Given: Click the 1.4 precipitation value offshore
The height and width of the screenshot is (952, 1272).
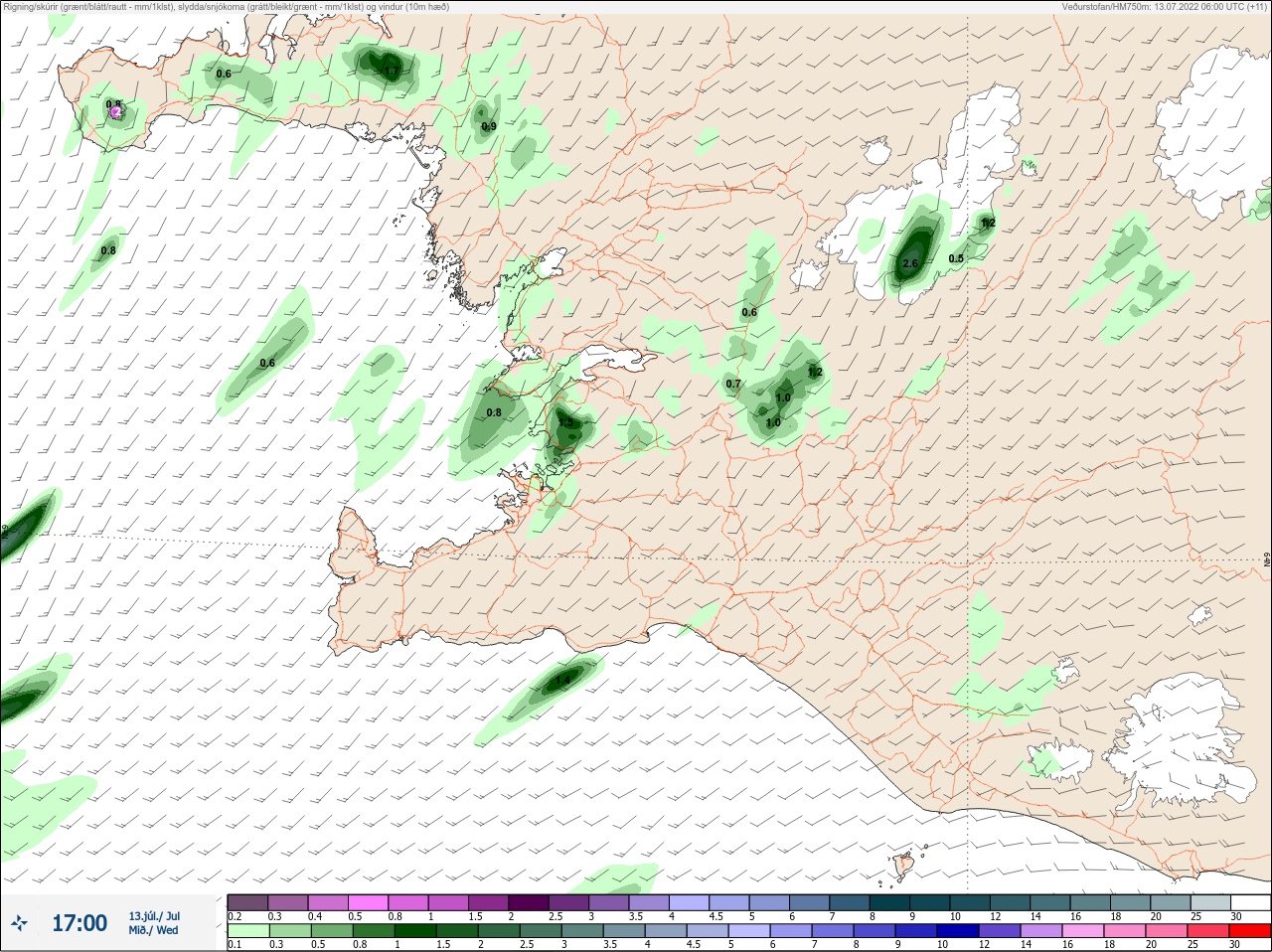Looking at the screenshot, I should [x=562, y=680].
